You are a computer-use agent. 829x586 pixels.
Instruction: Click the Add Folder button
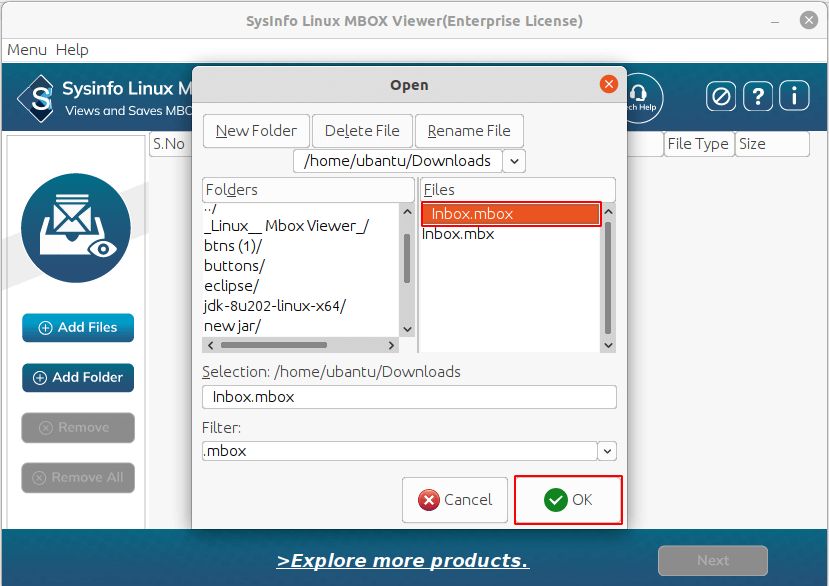(78, 378)
